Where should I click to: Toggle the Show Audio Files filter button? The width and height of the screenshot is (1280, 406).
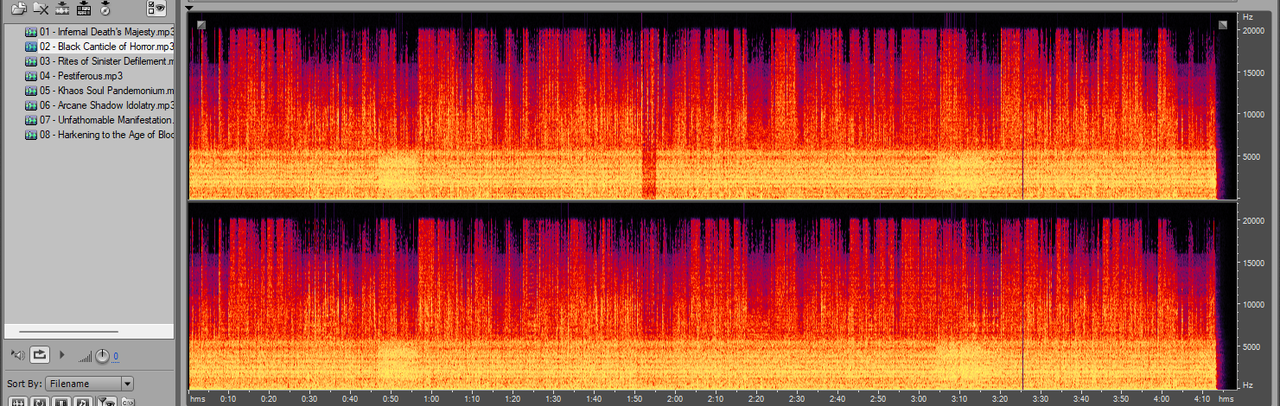17,402
